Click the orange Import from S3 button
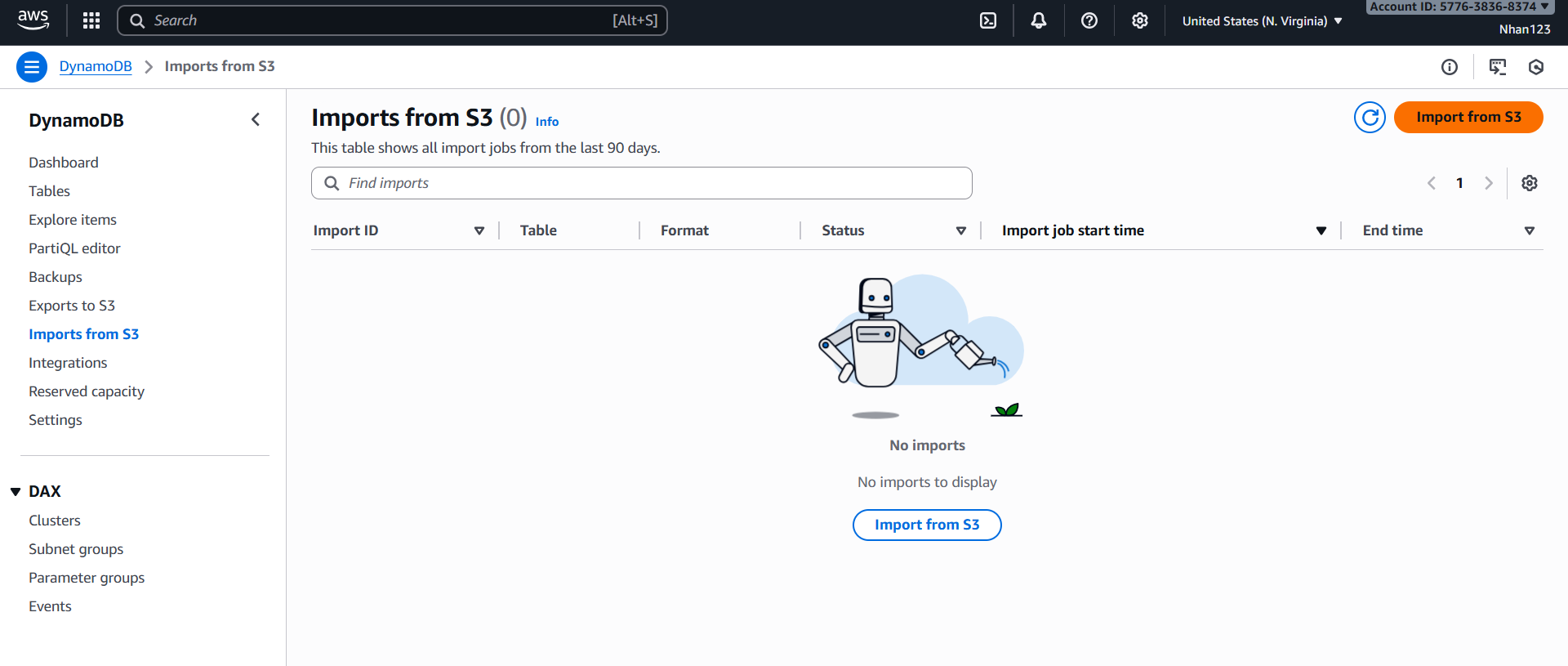The height and width of the screenshot is (666, 1568). click(x=1468, y=117)
